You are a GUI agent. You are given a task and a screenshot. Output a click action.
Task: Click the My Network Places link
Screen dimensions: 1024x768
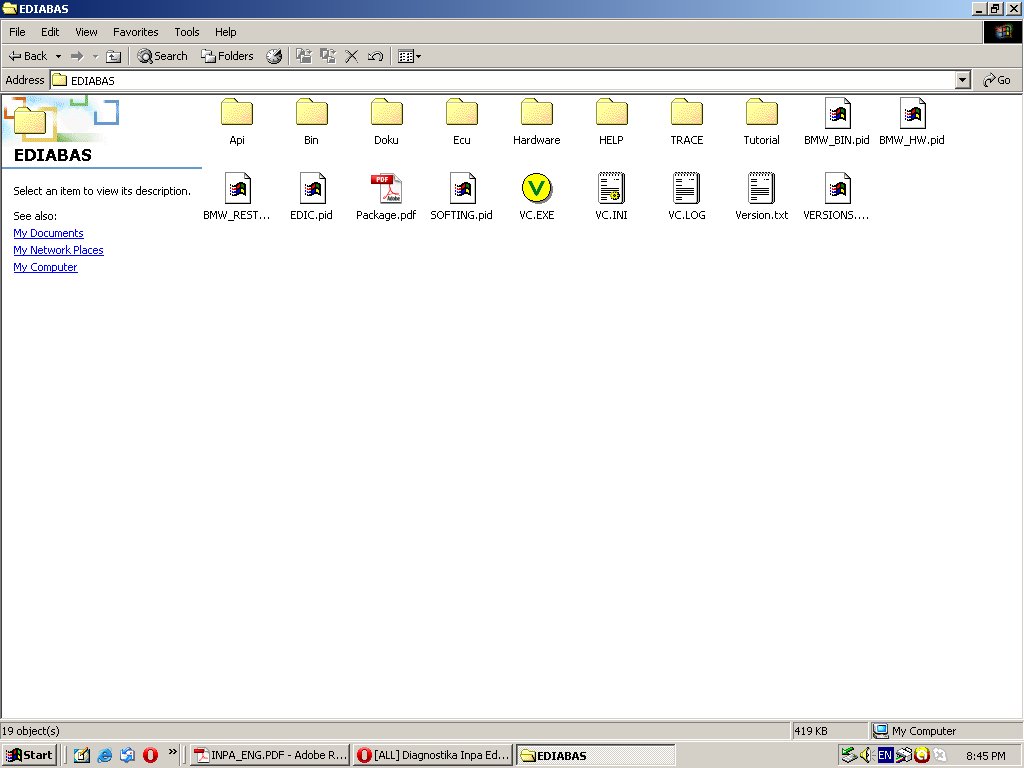point(58,250)
